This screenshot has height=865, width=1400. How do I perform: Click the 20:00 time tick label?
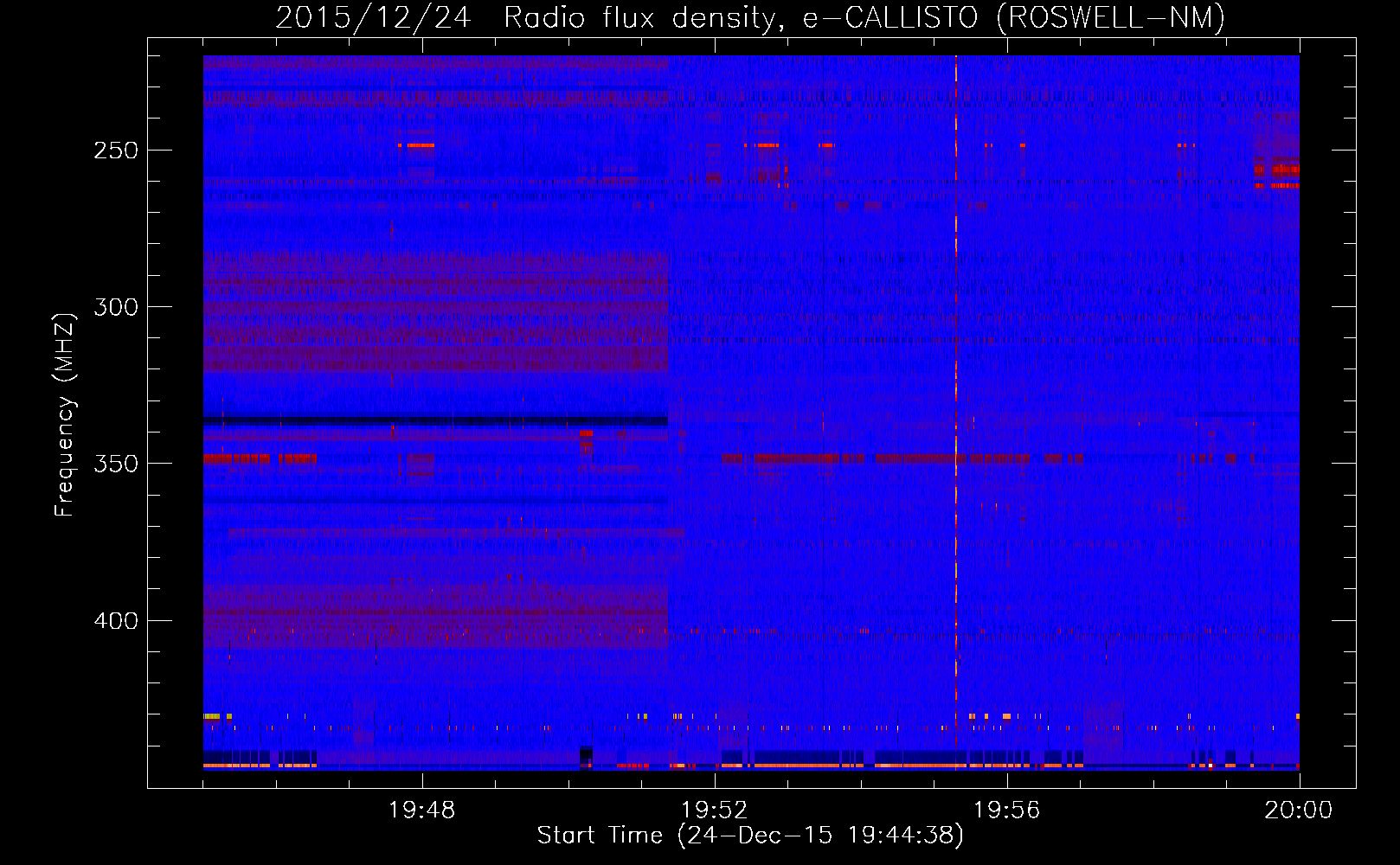point(1299,811)
